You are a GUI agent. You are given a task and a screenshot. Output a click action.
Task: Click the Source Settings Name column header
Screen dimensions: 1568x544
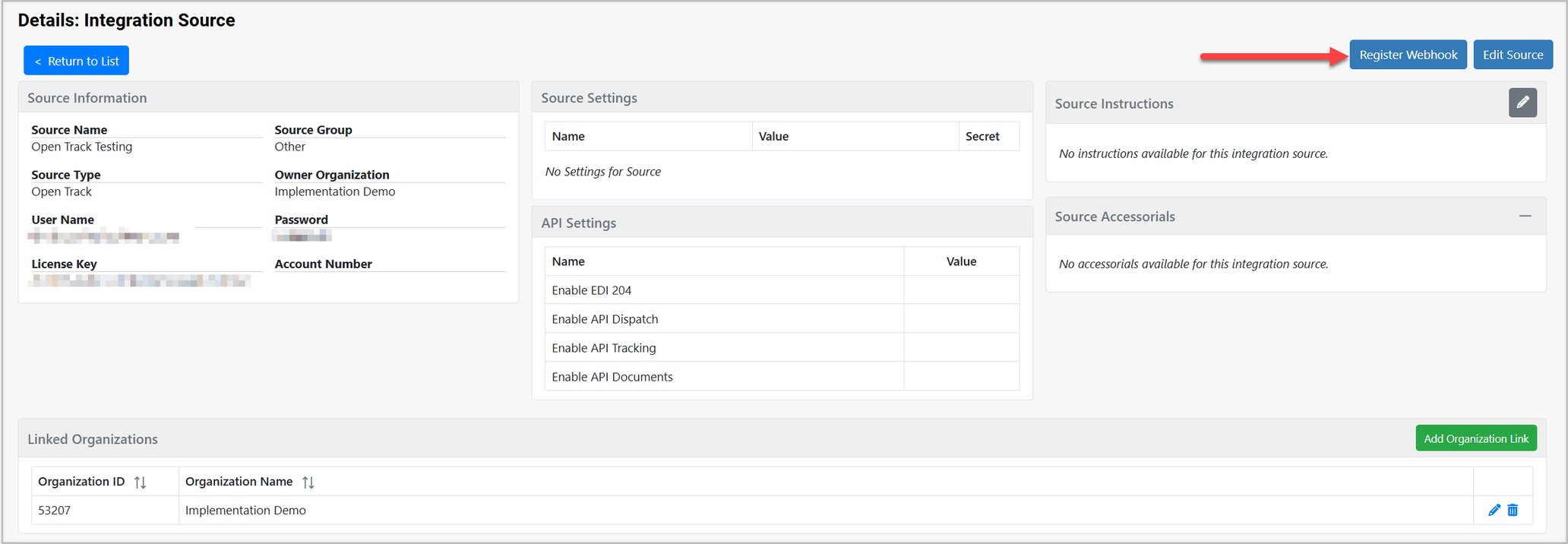click(x=648, y=136)
